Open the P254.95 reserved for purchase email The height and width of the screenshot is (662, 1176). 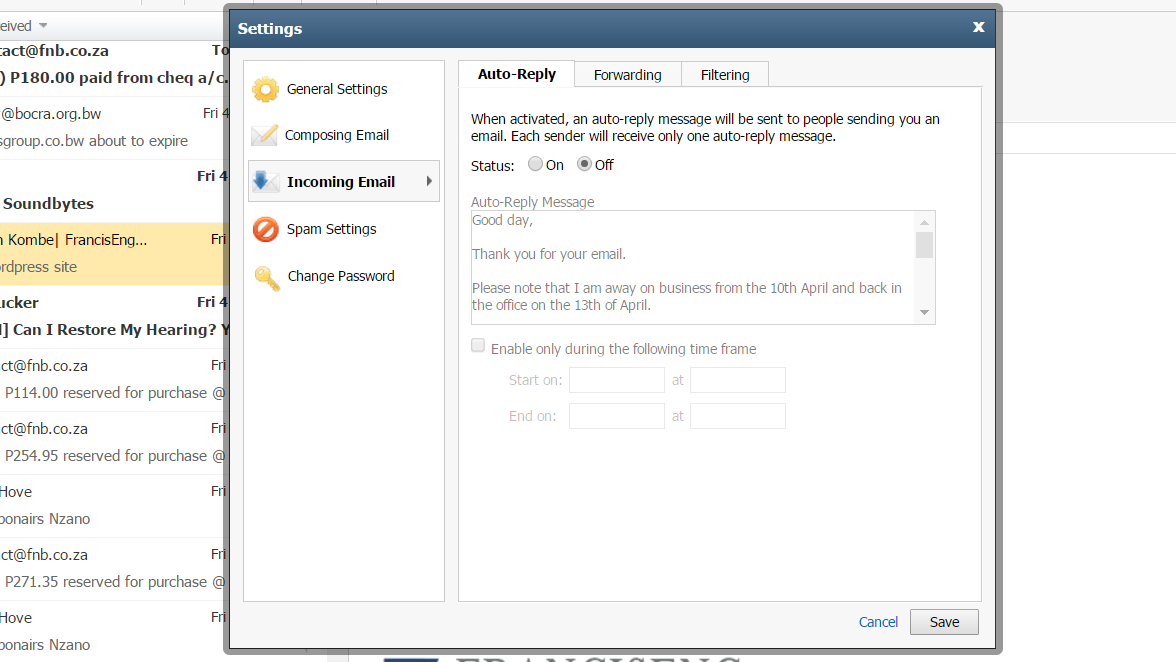point(112,442)
